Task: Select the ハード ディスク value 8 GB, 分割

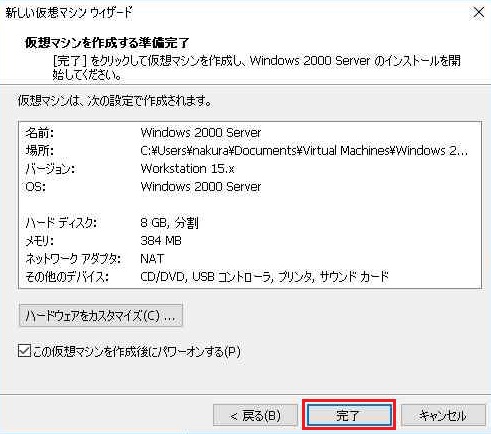Action: (169, 223)
